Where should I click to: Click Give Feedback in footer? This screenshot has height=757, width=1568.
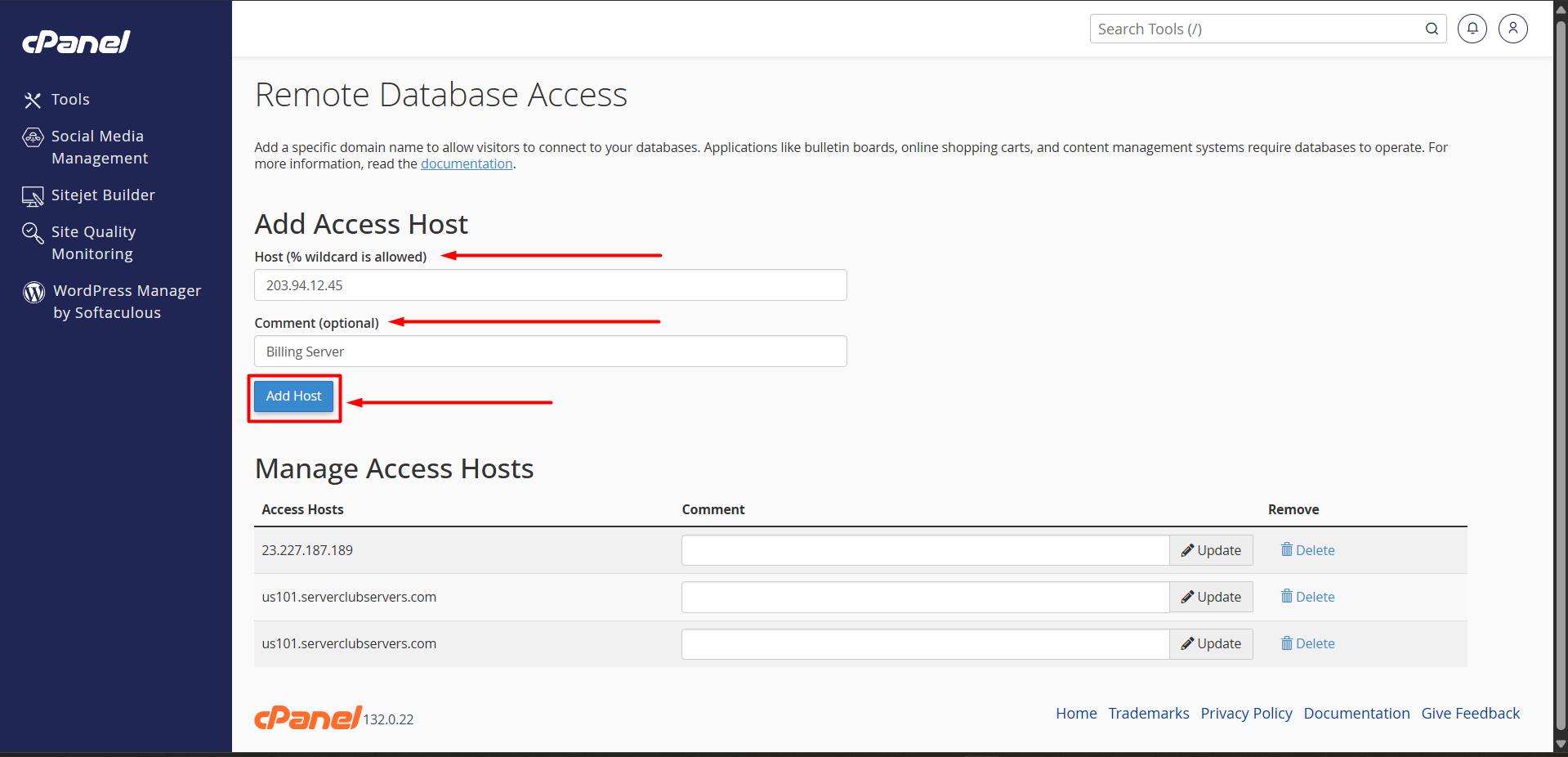point(1470,713)
